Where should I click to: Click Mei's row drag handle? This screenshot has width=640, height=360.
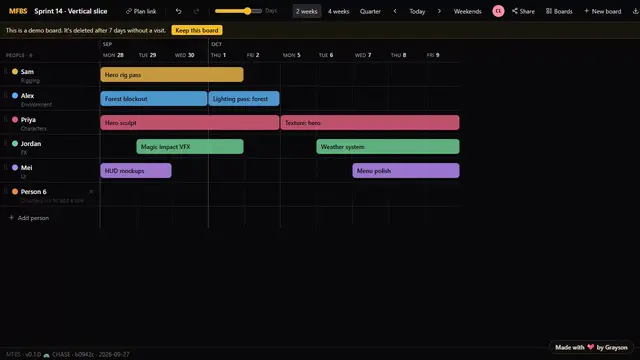[x=5, y=167]
